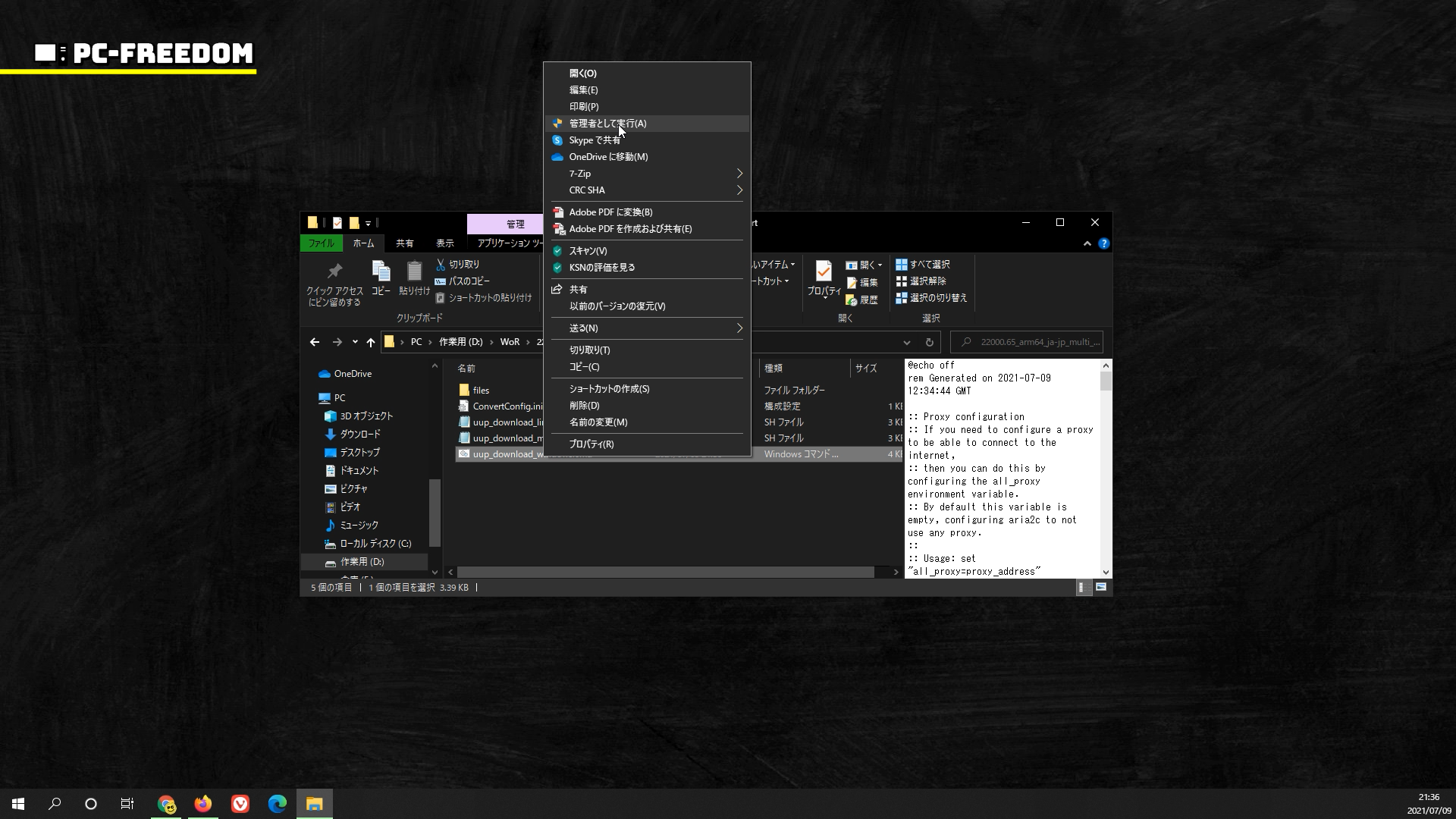Choose Run as administrator in context menu
The image size is (1456, 819).
pos(607,124)
